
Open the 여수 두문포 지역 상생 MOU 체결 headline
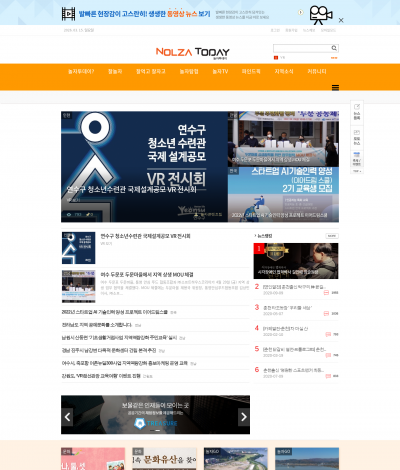[x=147, y=275]
